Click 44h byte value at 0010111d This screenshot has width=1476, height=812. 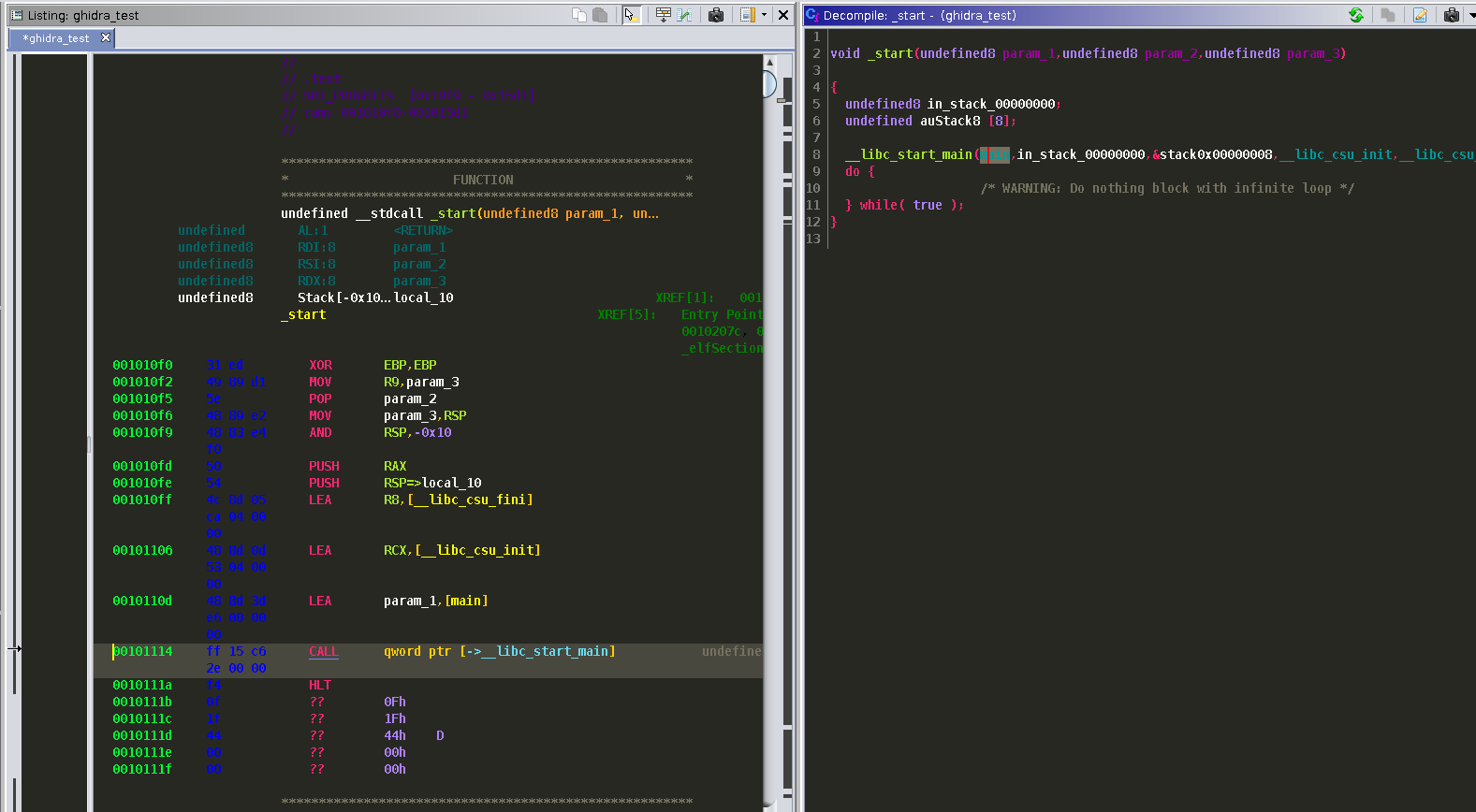pyautogui.click(x=395, y=735)
